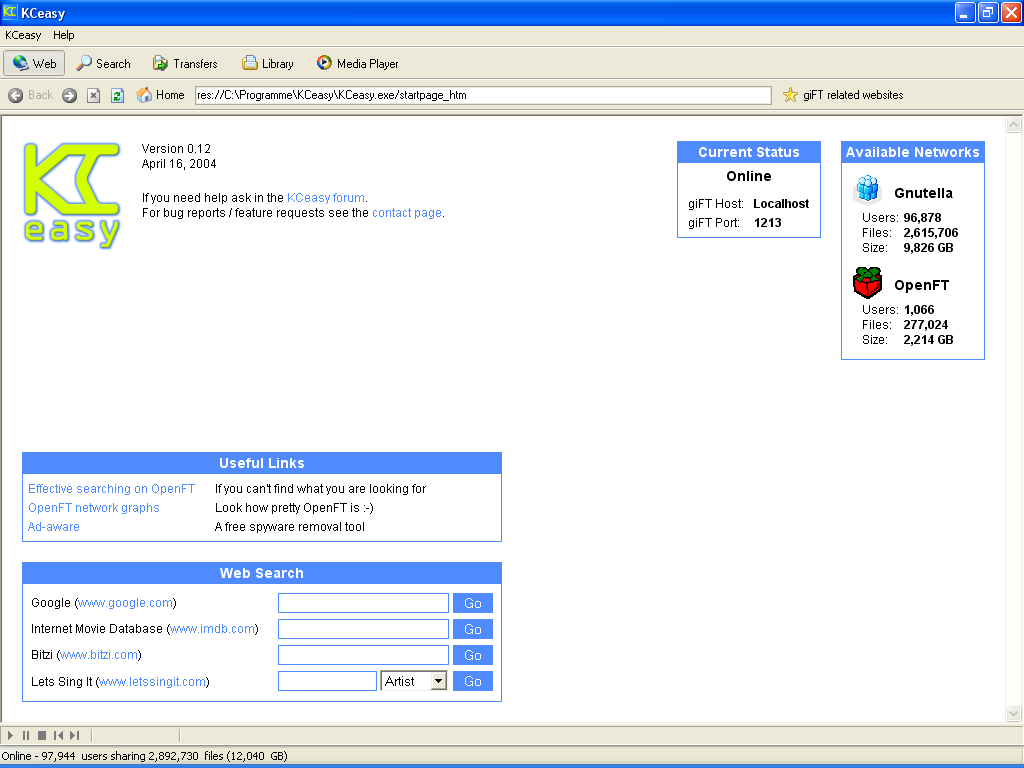Click the OpenFT gift box icon
Screen dimensions: 1024x768
pos(867,282)
